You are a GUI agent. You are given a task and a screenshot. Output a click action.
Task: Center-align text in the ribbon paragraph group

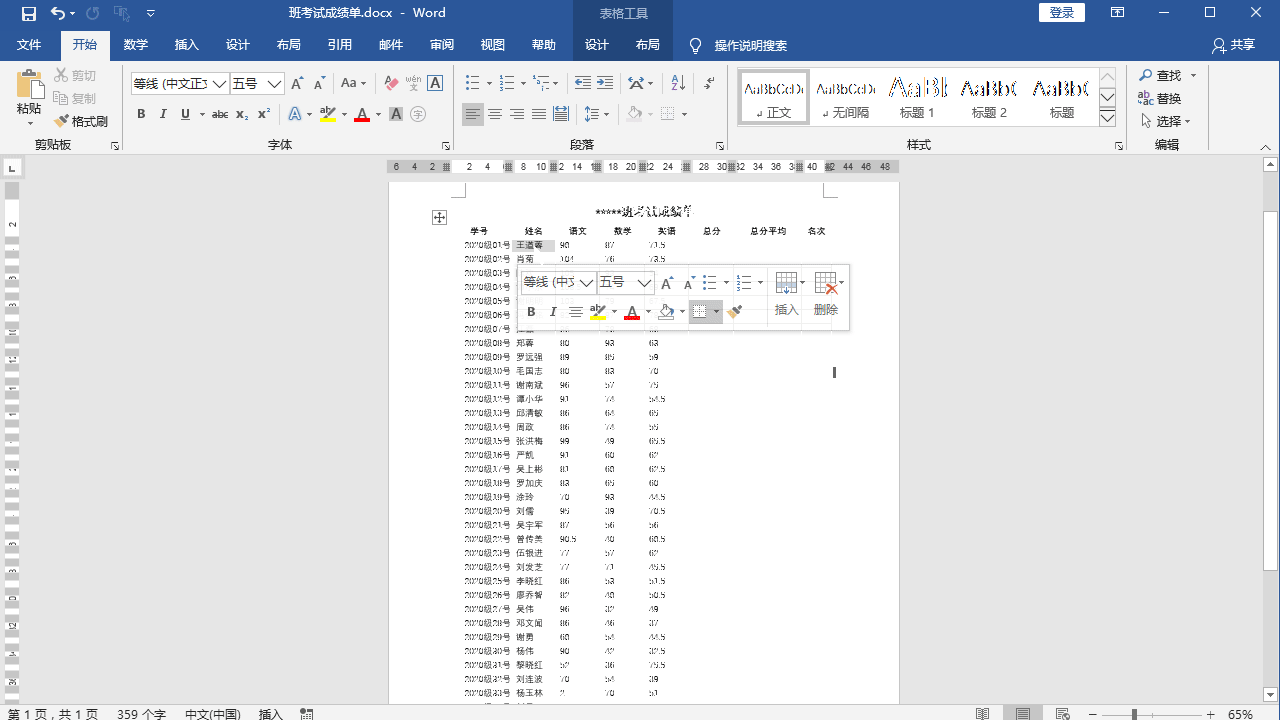click(x=495, y=115)
